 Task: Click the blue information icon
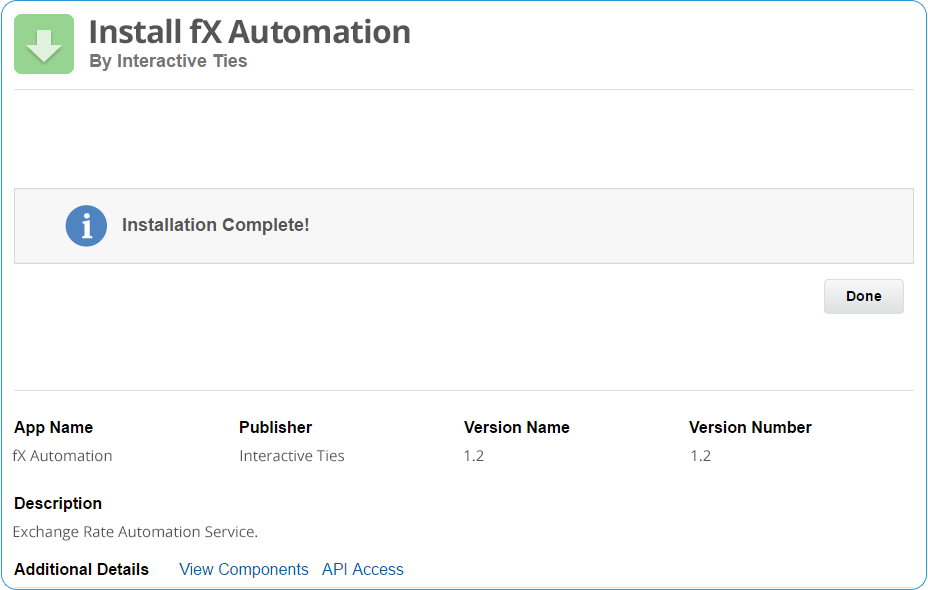[x=86, y=225]
